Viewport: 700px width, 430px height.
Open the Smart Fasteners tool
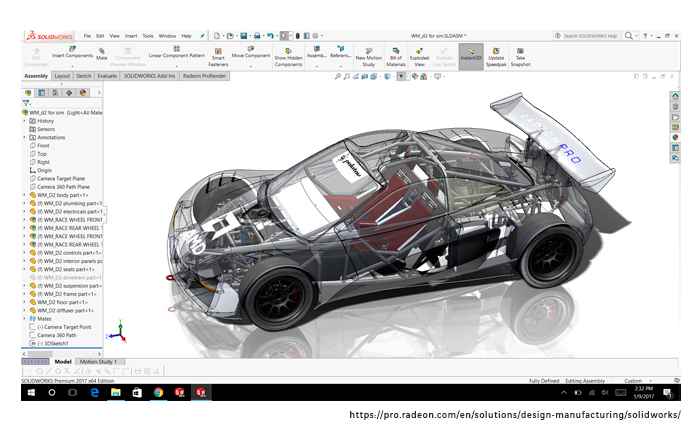click(x=218, y=57)
